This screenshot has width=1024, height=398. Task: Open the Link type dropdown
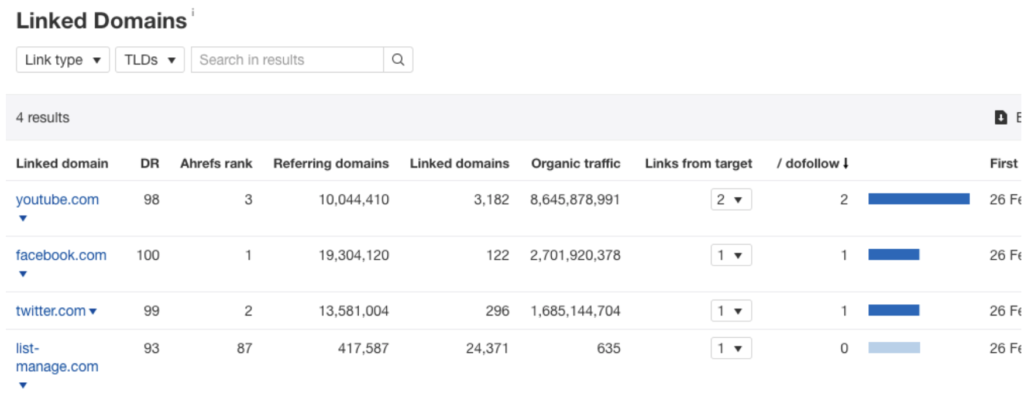pyautogui.click(x=63, y=60)
